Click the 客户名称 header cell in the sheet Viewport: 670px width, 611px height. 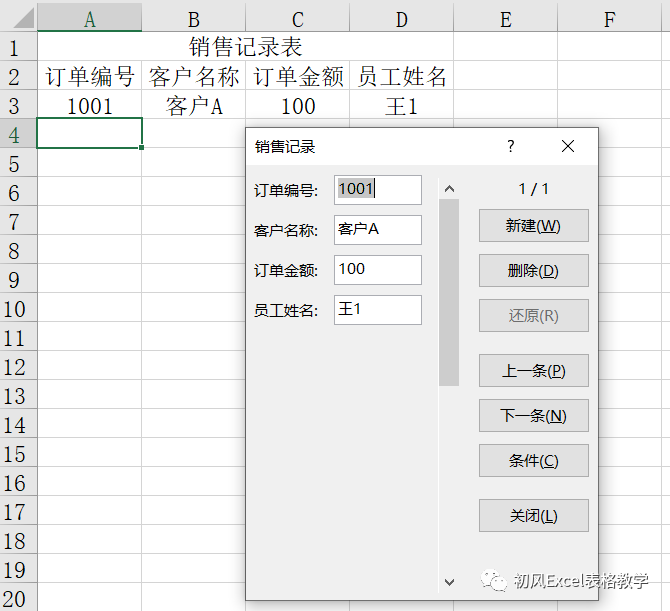[x=194, y=76]
